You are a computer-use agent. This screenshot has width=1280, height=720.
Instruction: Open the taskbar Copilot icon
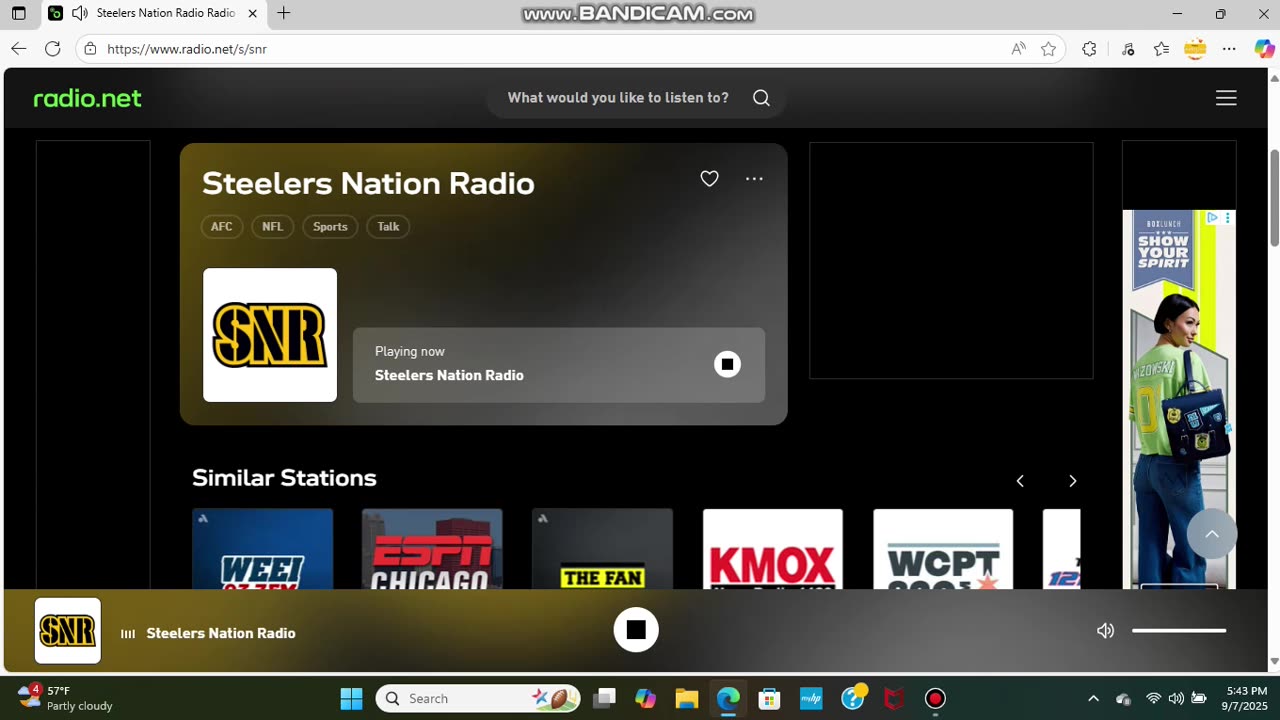[x=645, y=698]
